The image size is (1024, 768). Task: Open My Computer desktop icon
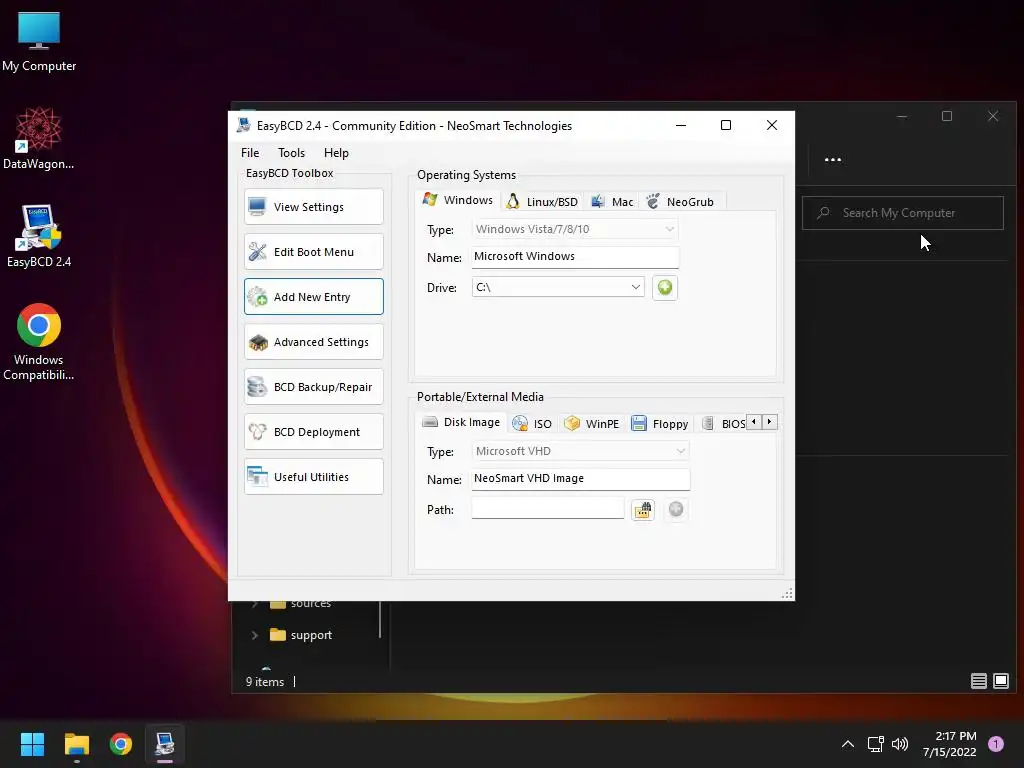[x=39, y=42]
